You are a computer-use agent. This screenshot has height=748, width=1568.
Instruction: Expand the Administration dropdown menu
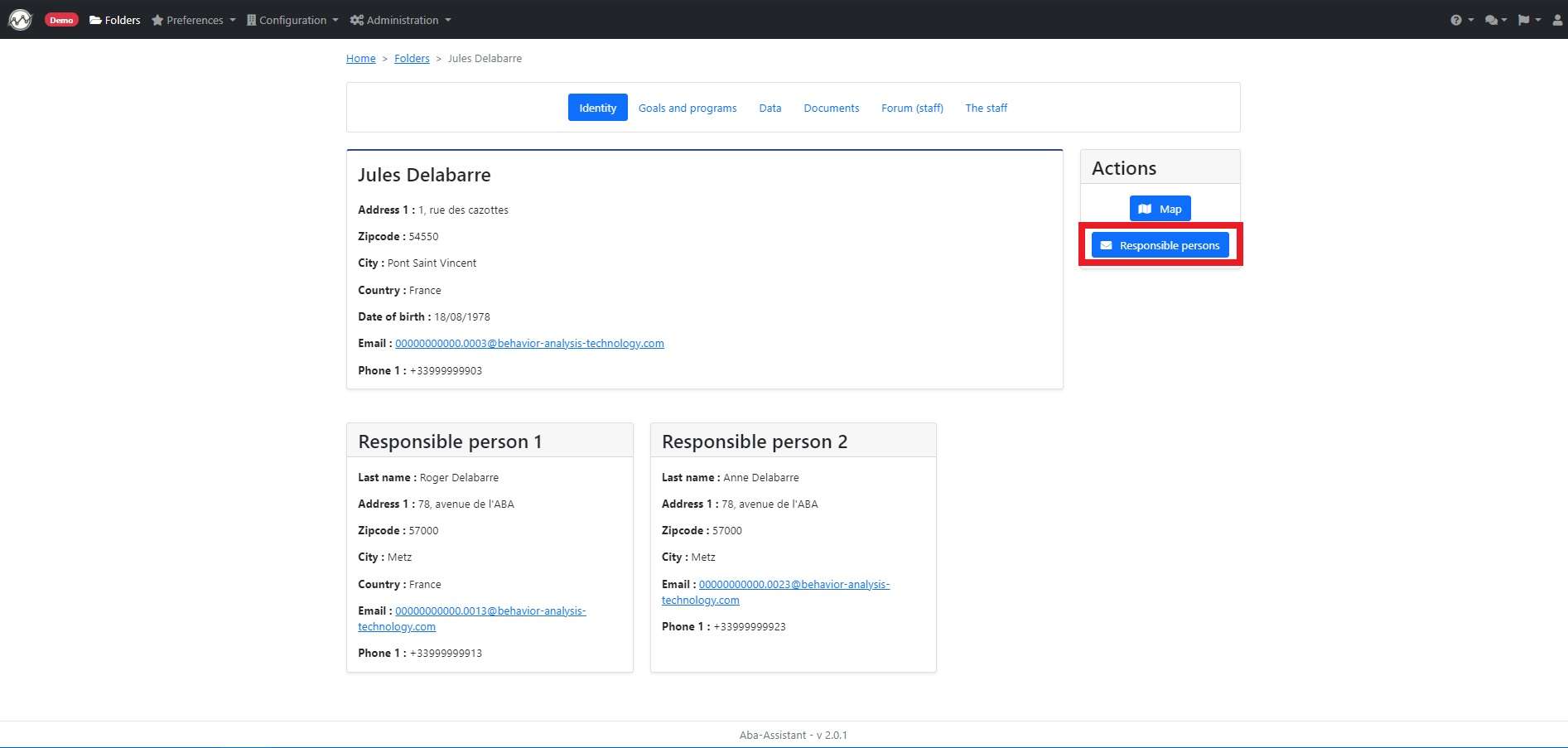pyautogui.click(x=401, y=20)
